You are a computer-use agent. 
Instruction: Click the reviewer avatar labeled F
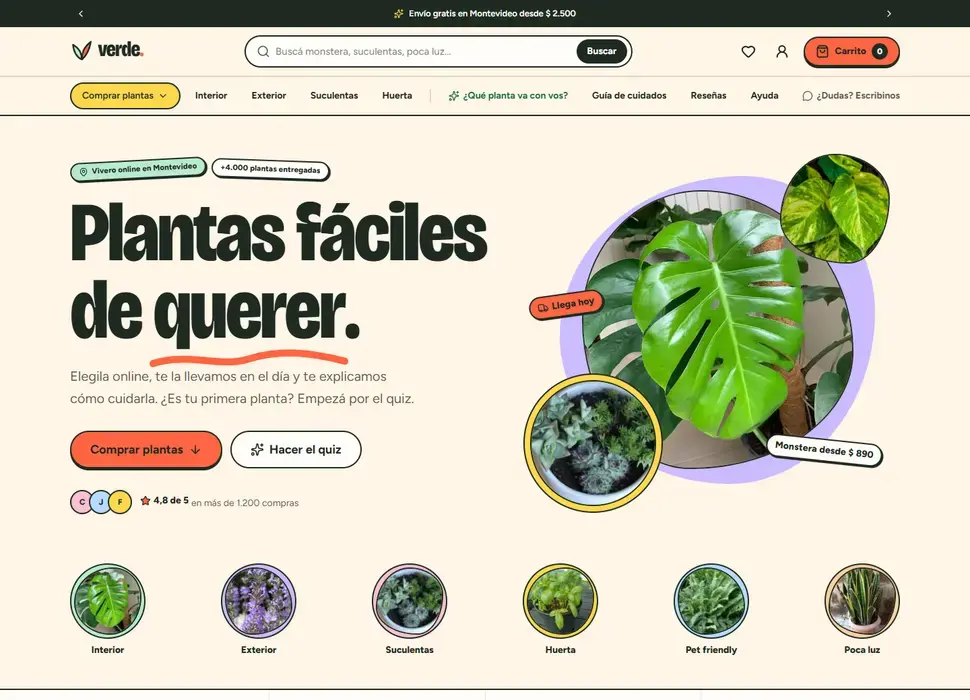[x=120, y=502]
